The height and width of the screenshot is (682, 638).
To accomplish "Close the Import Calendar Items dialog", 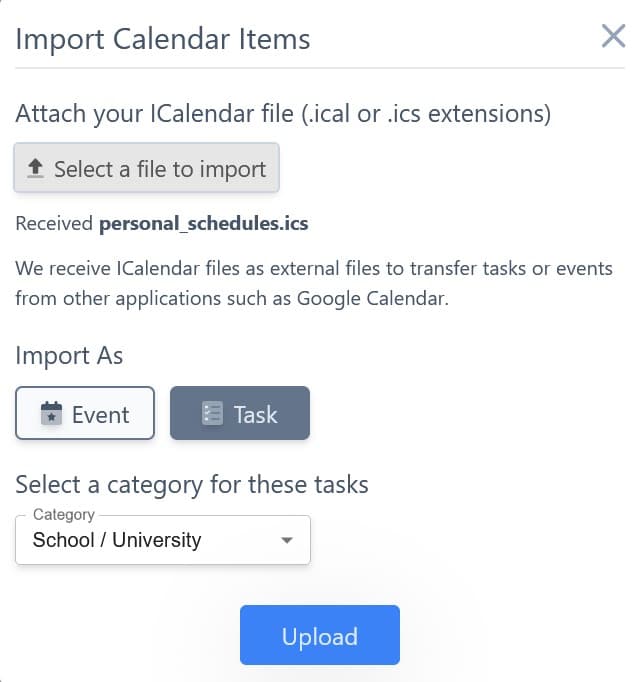I will coord(613,36).
